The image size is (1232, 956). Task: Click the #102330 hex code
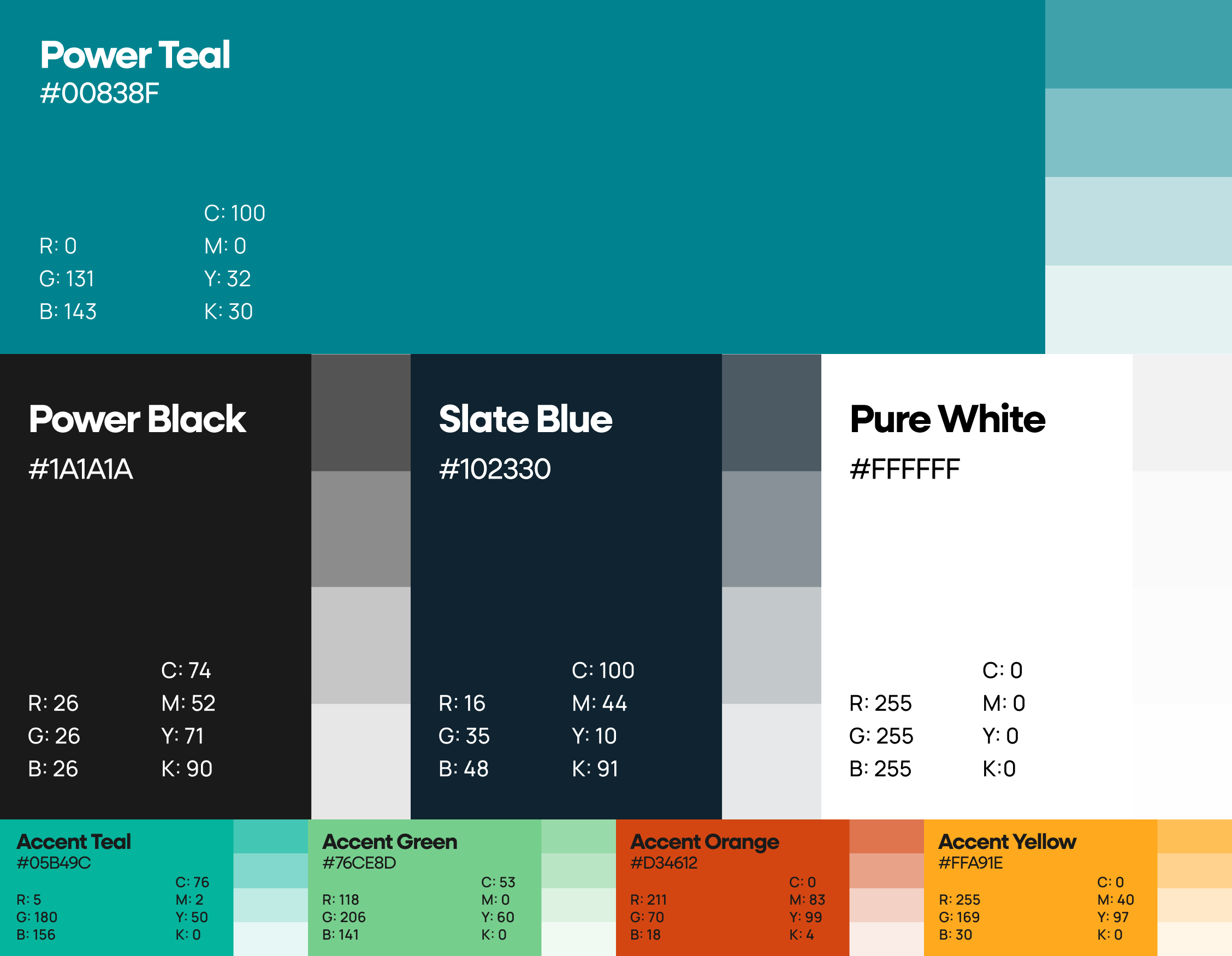pyautogui.click(x=495, y=470)
